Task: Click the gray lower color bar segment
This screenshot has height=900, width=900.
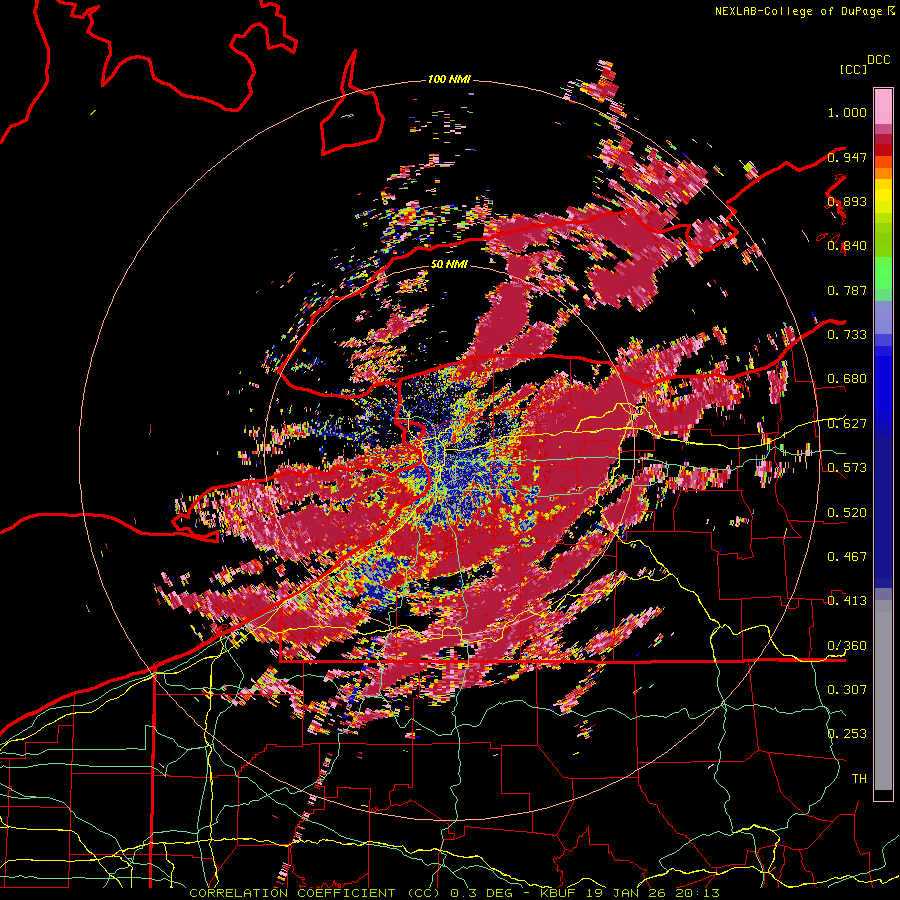Action: (883, 695)
